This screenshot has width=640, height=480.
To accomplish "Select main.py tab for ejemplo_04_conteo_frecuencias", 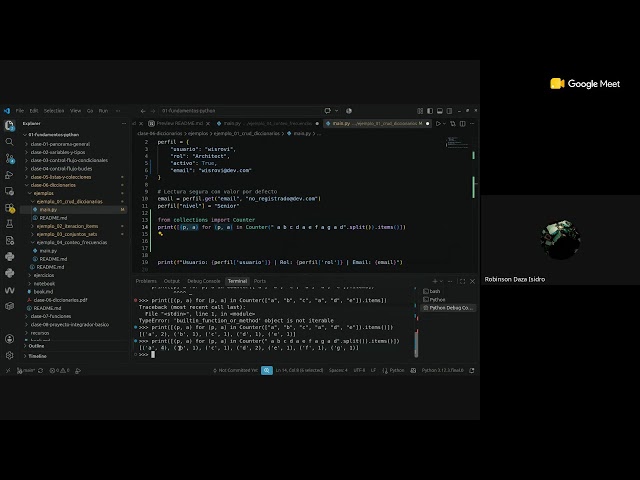I will 268,123.
